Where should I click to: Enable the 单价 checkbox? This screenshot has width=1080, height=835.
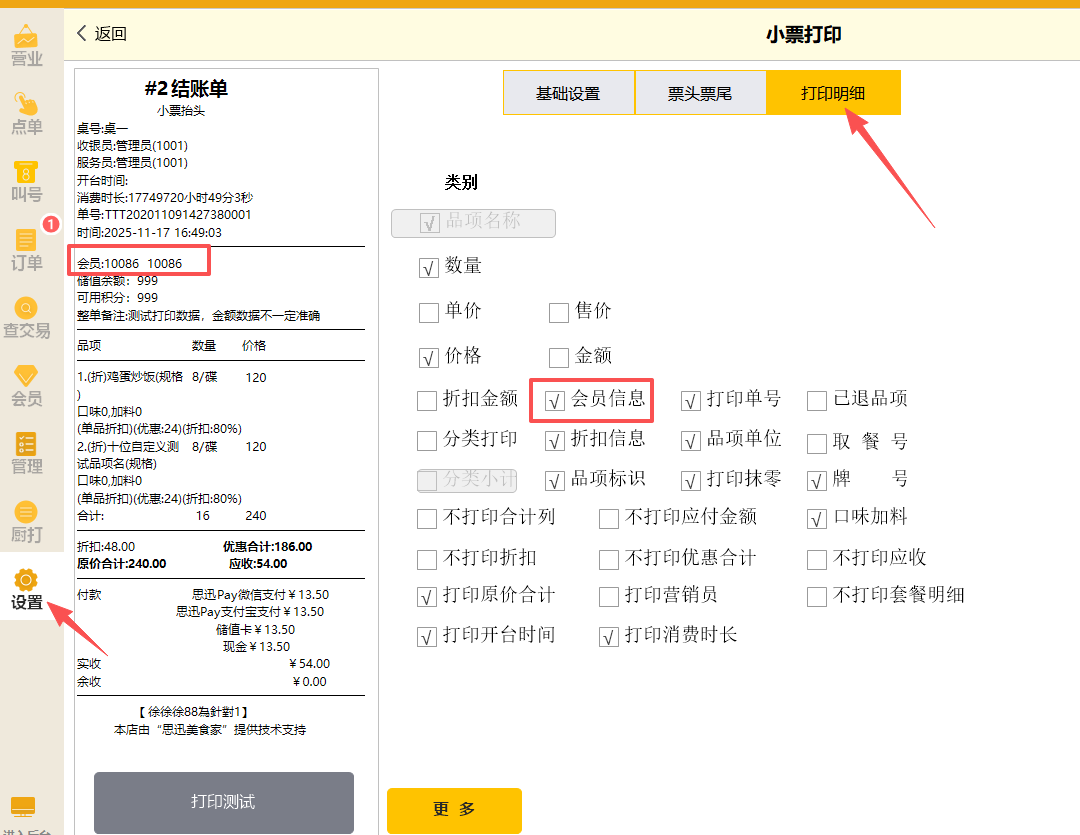pyautogui.click(x=428, y=313)
